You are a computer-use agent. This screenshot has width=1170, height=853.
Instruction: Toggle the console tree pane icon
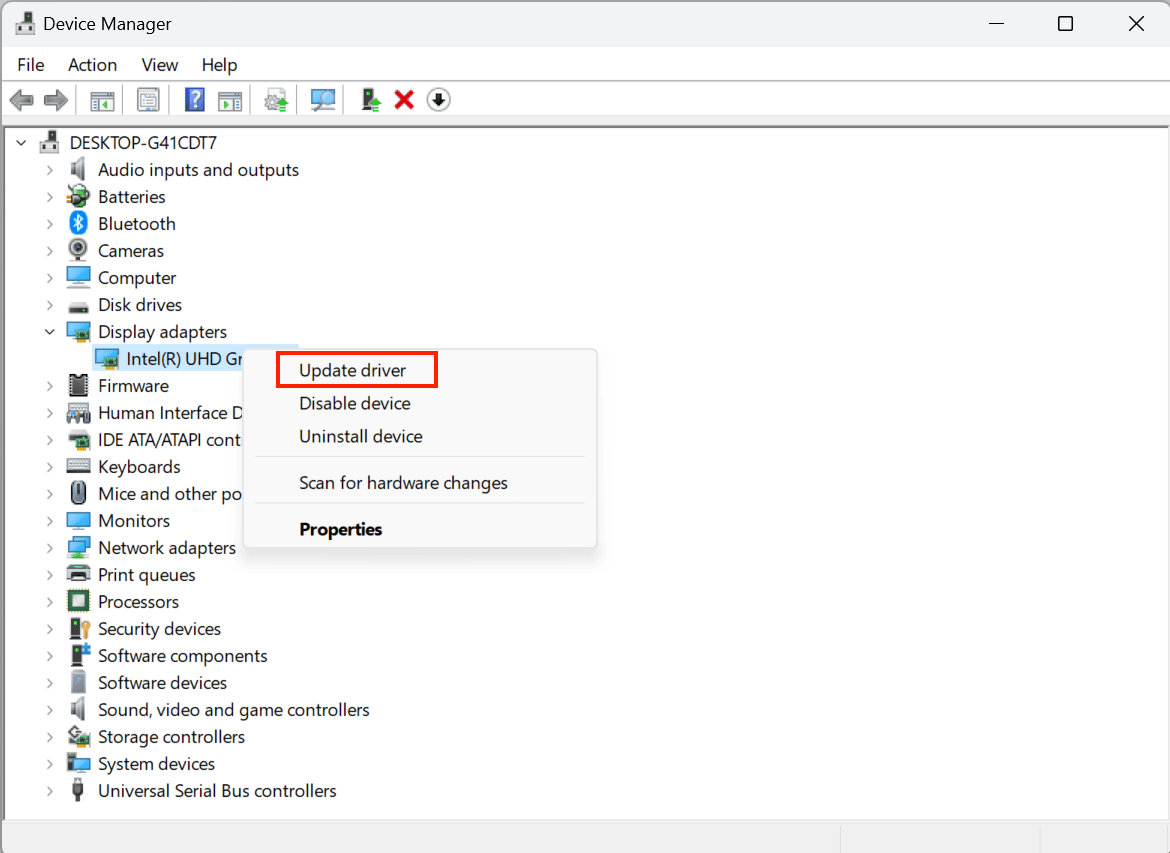(101, 99)
